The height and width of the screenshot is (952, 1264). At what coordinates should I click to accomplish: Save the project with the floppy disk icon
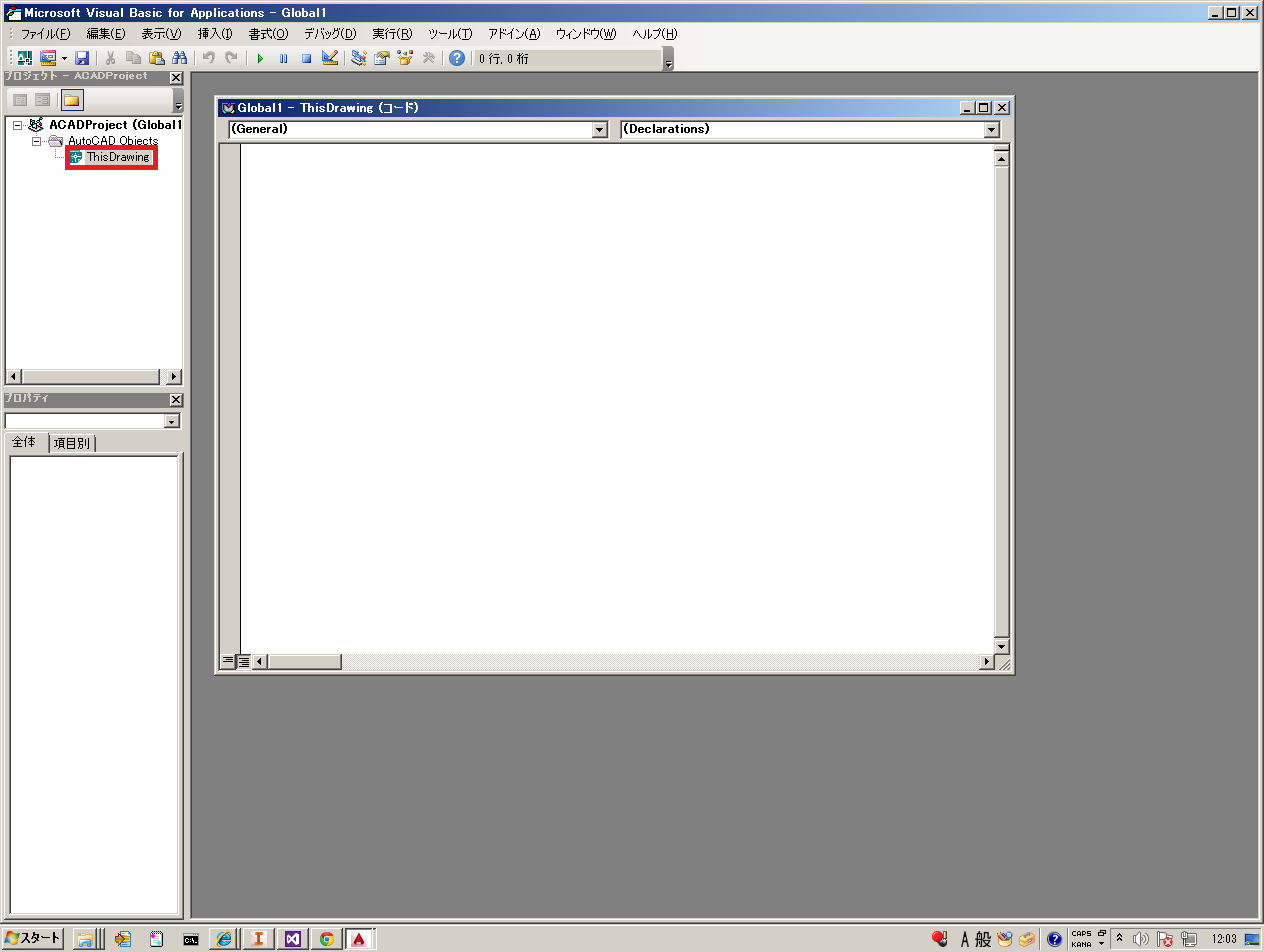(x=82, y=58)
